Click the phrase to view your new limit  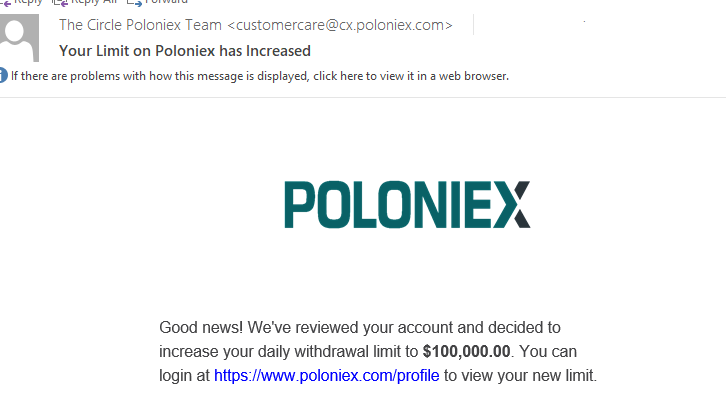coord(520,375)
